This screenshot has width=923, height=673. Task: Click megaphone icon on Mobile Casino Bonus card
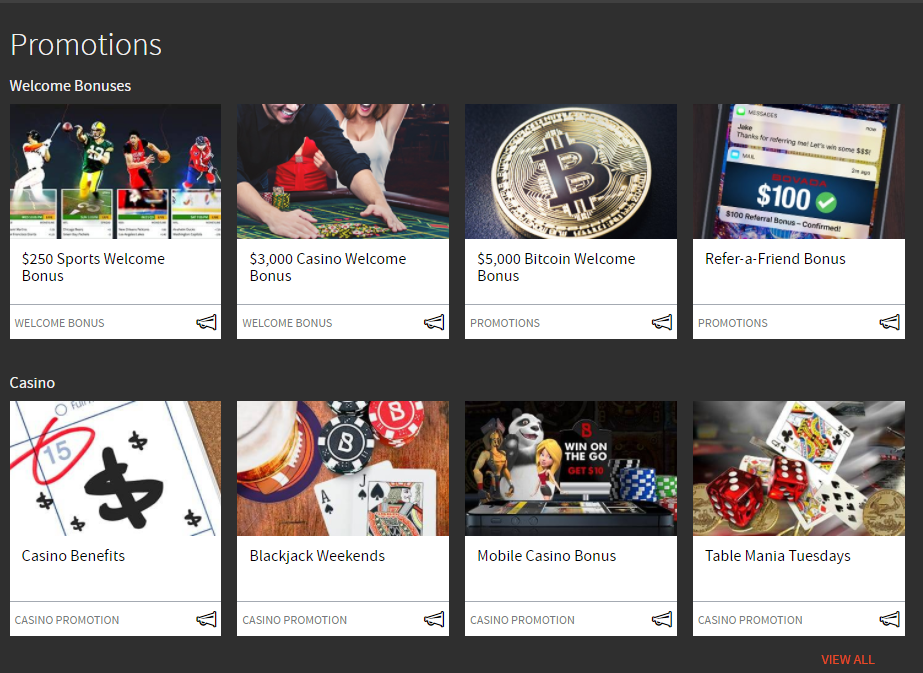pos(662,619)
